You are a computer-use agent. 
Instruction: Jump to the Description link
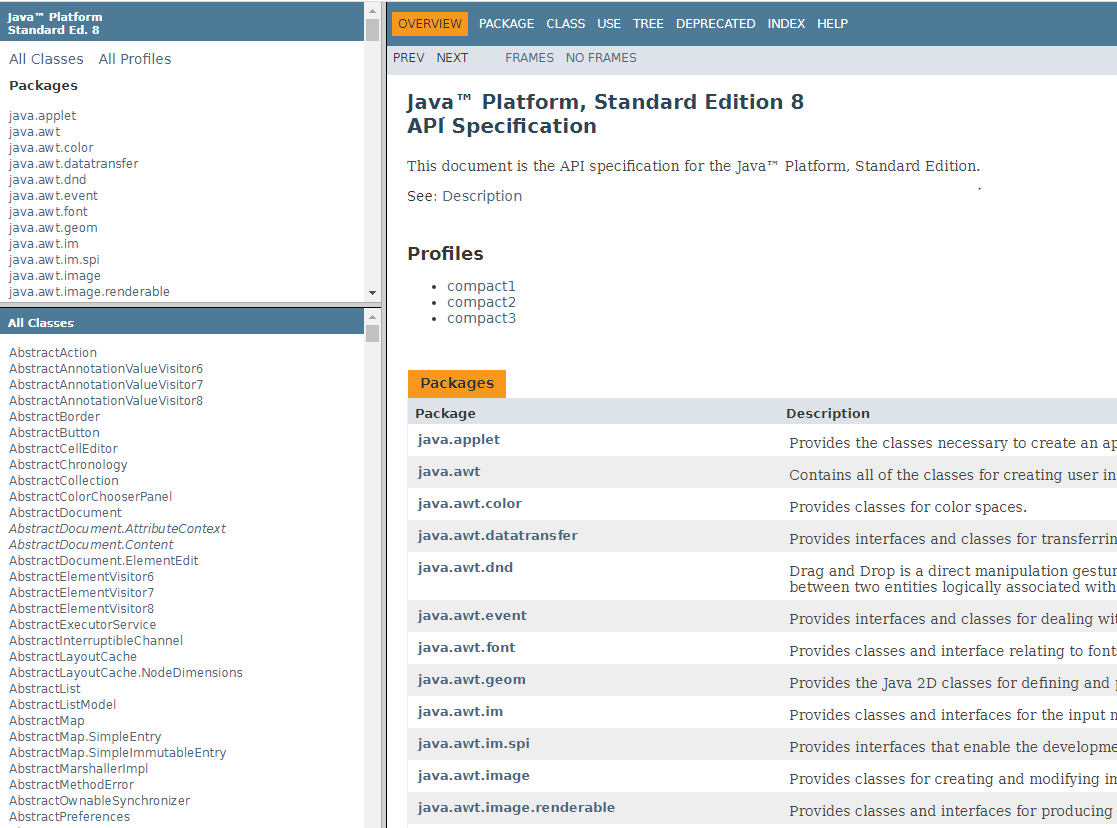(x=482, y=196)
